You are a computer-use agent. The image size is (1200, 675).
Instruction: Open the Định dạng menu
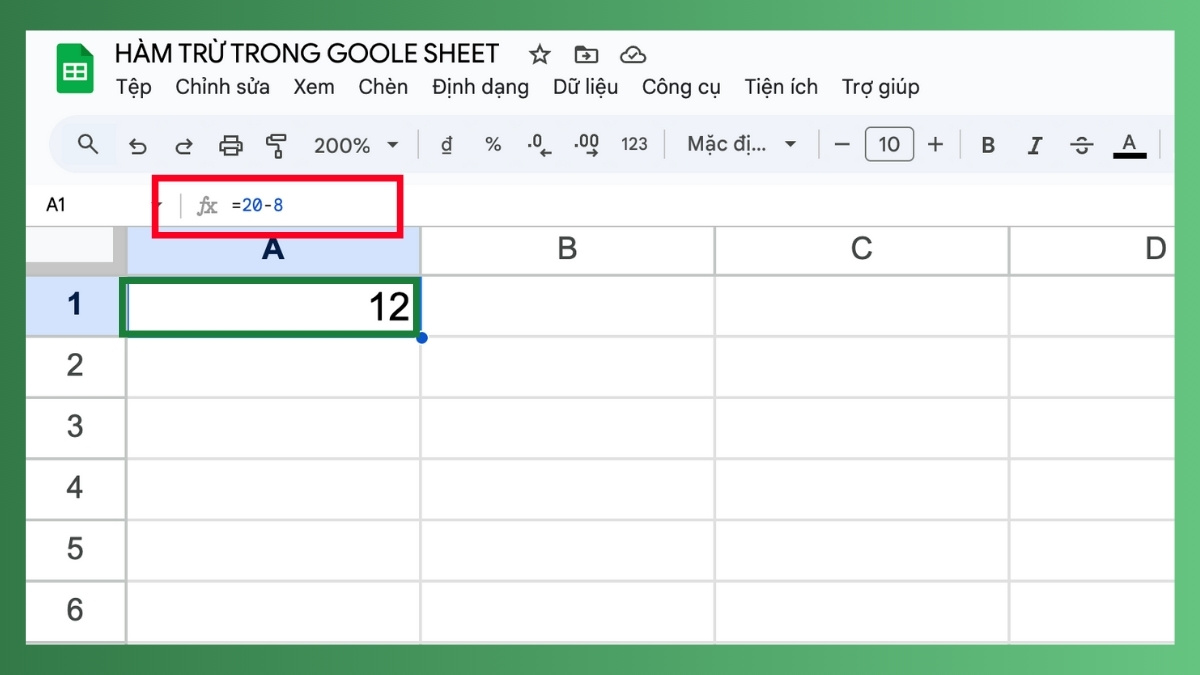(480, 87)
